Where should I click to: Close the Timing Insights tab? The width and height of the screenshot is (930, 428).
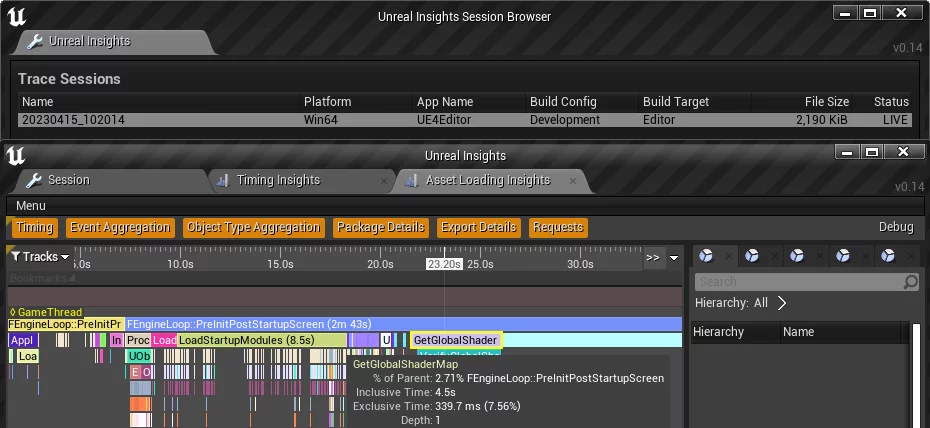point(384,181)
